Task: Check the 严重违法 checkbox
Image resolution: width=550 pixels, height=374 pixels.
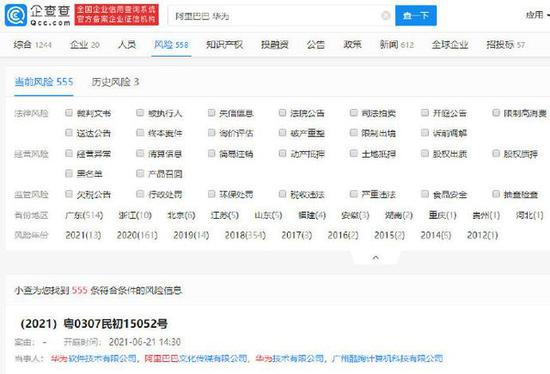Action: tap(354, 194)
